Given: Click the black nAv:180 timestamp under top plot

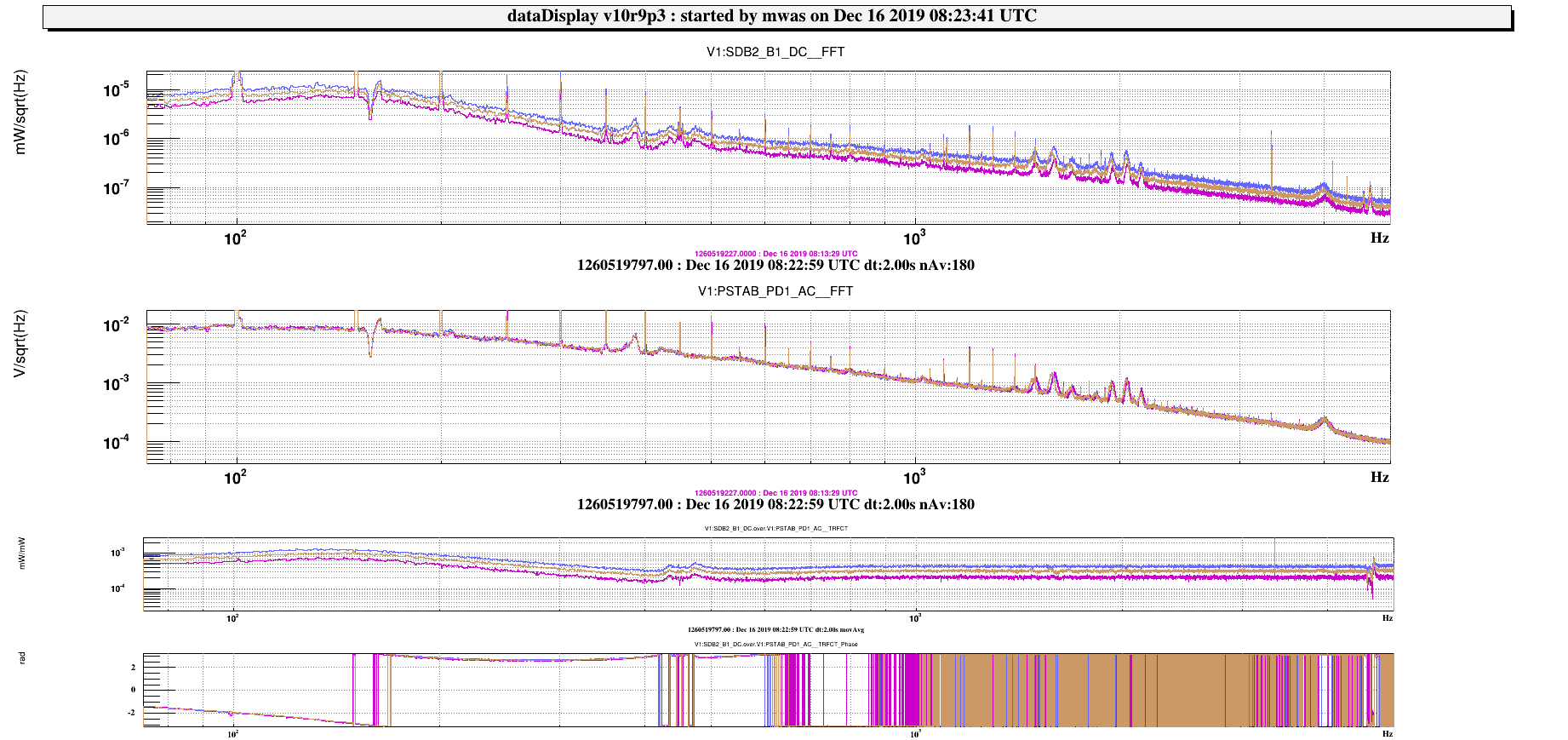Looking at the screenshot, I should pos(775,265).
